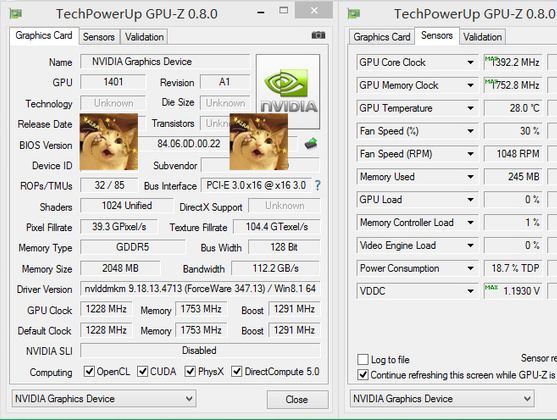Click the NVIDIA logo image

click(x=288, y=91)
